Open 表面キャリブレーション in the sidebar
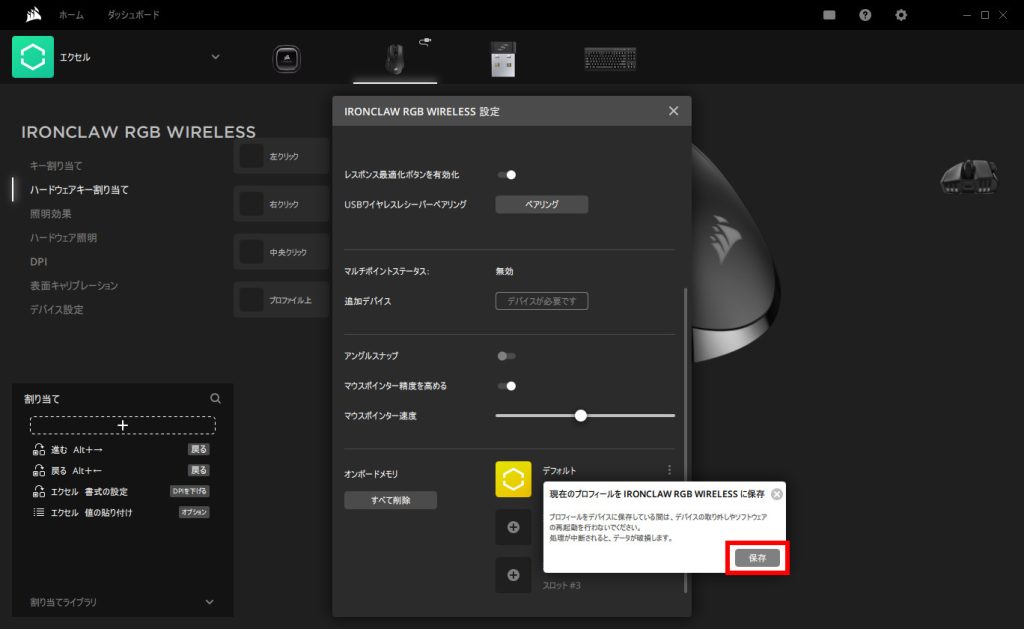The width and height of the screenshot is (1024, 629). pyautogui.click(x=74, y=285)
